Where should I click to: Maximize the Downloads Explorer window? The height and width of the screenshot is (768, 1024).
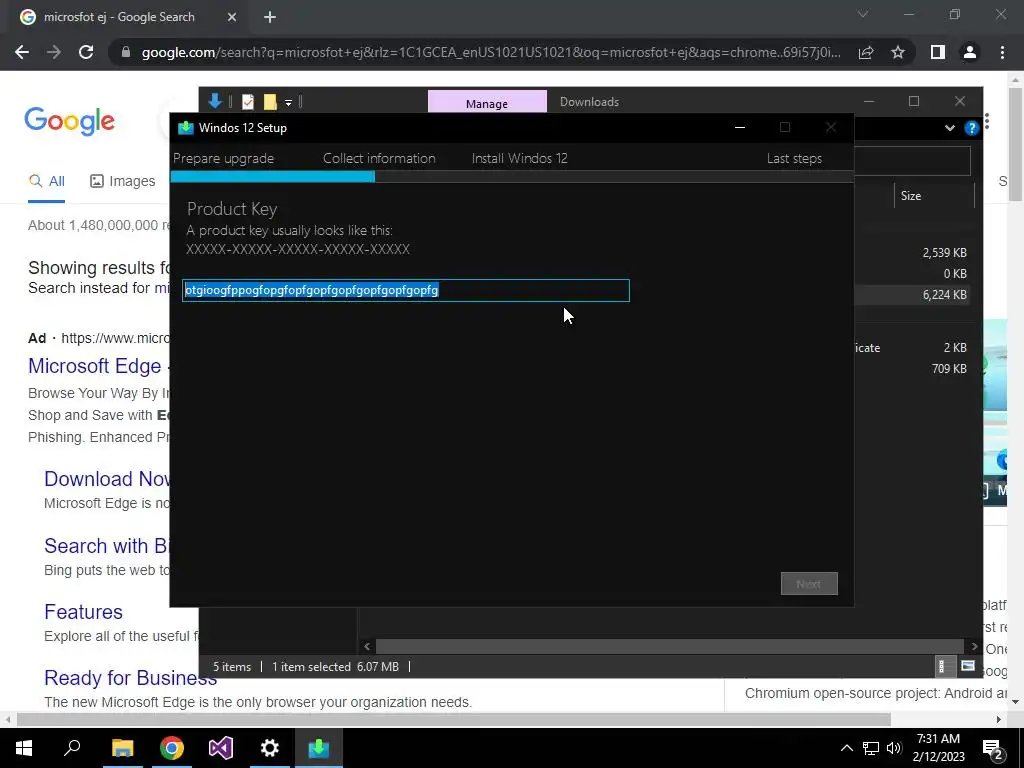coord(914,101)
